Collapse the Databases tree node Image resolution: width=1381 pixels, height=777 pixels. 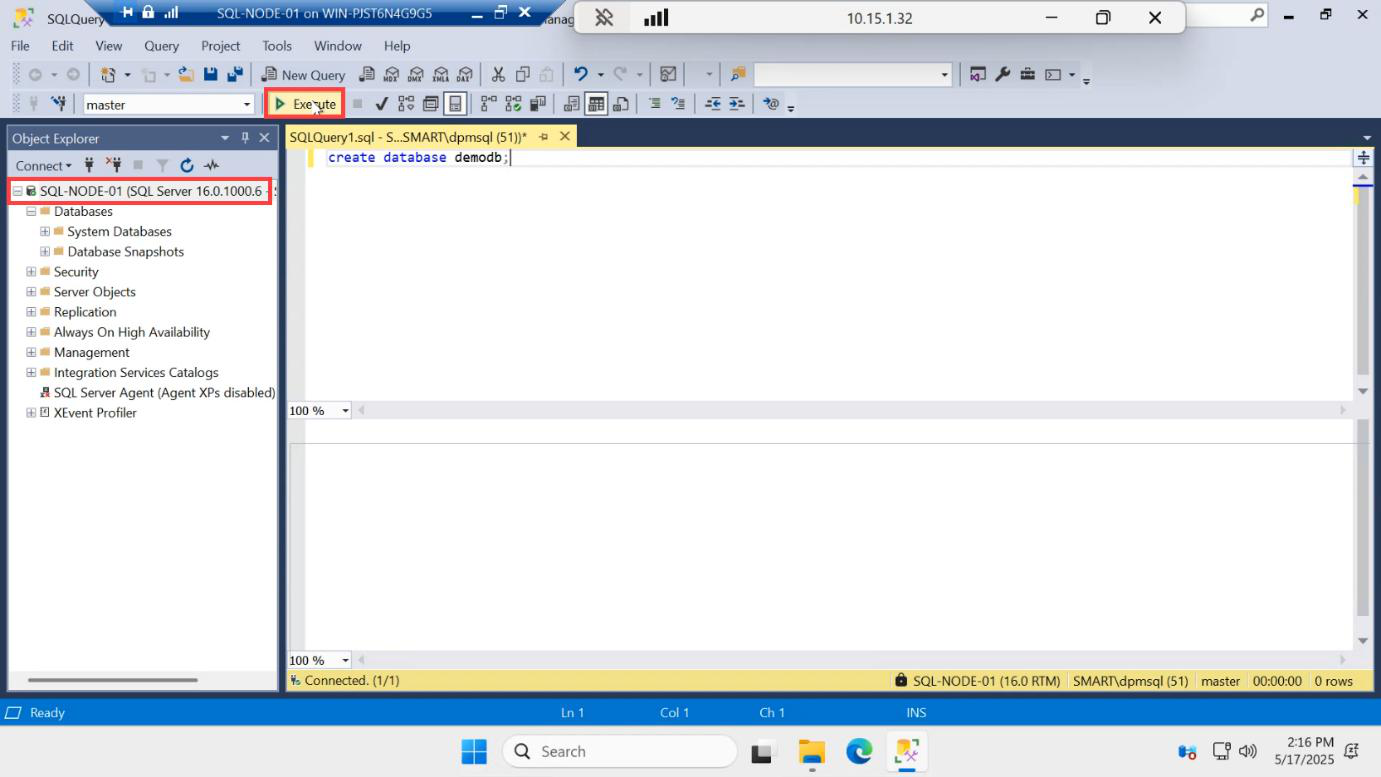[x=31, y=211]
